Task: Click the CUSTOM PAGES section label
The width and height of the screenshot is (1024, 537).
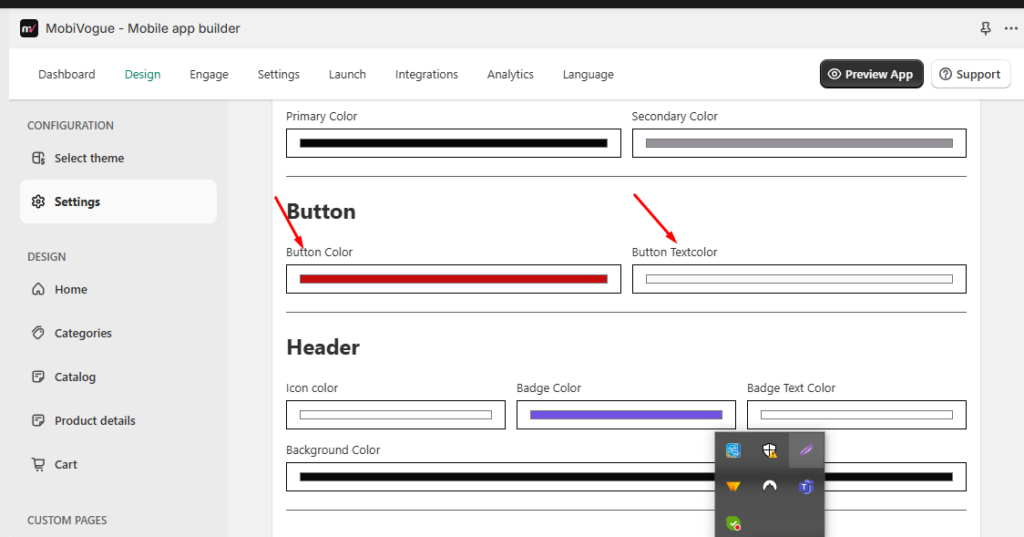Action: coord(67,521)
